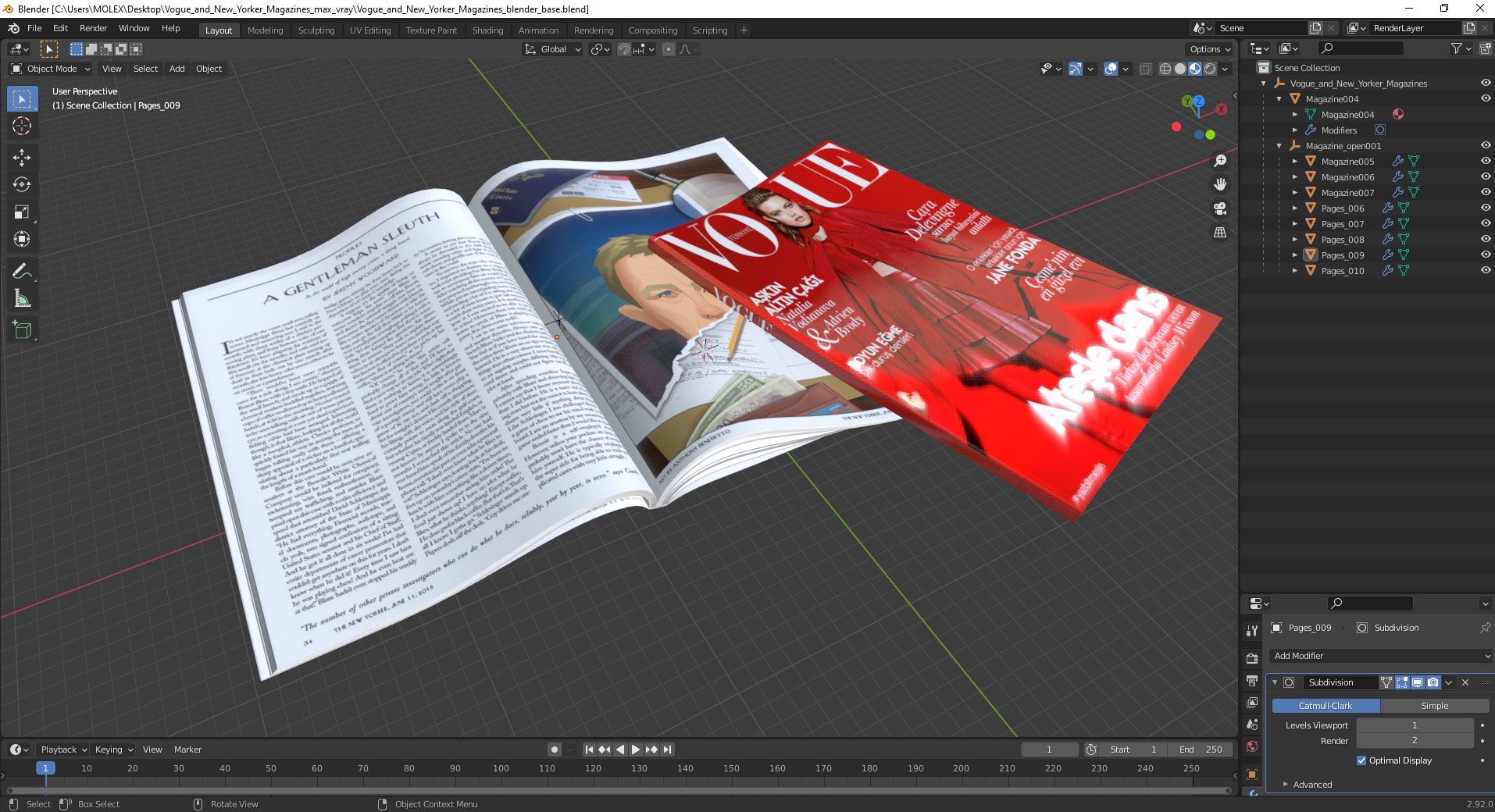The image size is (1495, 812).
Task: Select Catmull-Clark subdivision type
Action: pyautogui.click(x=1326, y=706)
